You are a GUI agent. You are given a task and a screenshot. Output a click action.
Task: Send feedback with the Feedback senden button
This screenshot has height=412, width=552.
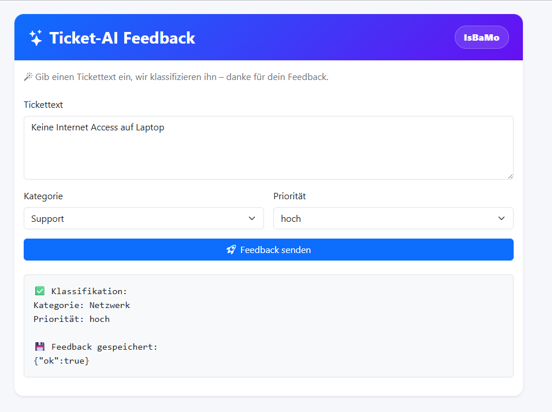click(x=269, y=250)
